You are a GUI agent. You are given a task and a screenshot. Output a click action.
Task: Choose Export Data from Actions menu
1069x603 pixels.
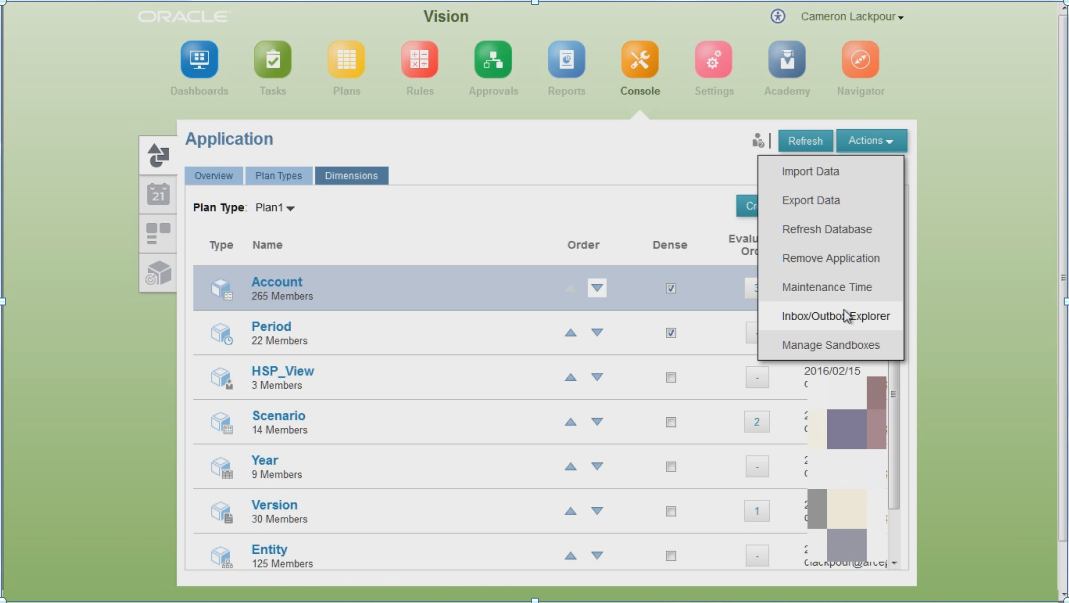[x=830, y=200]
